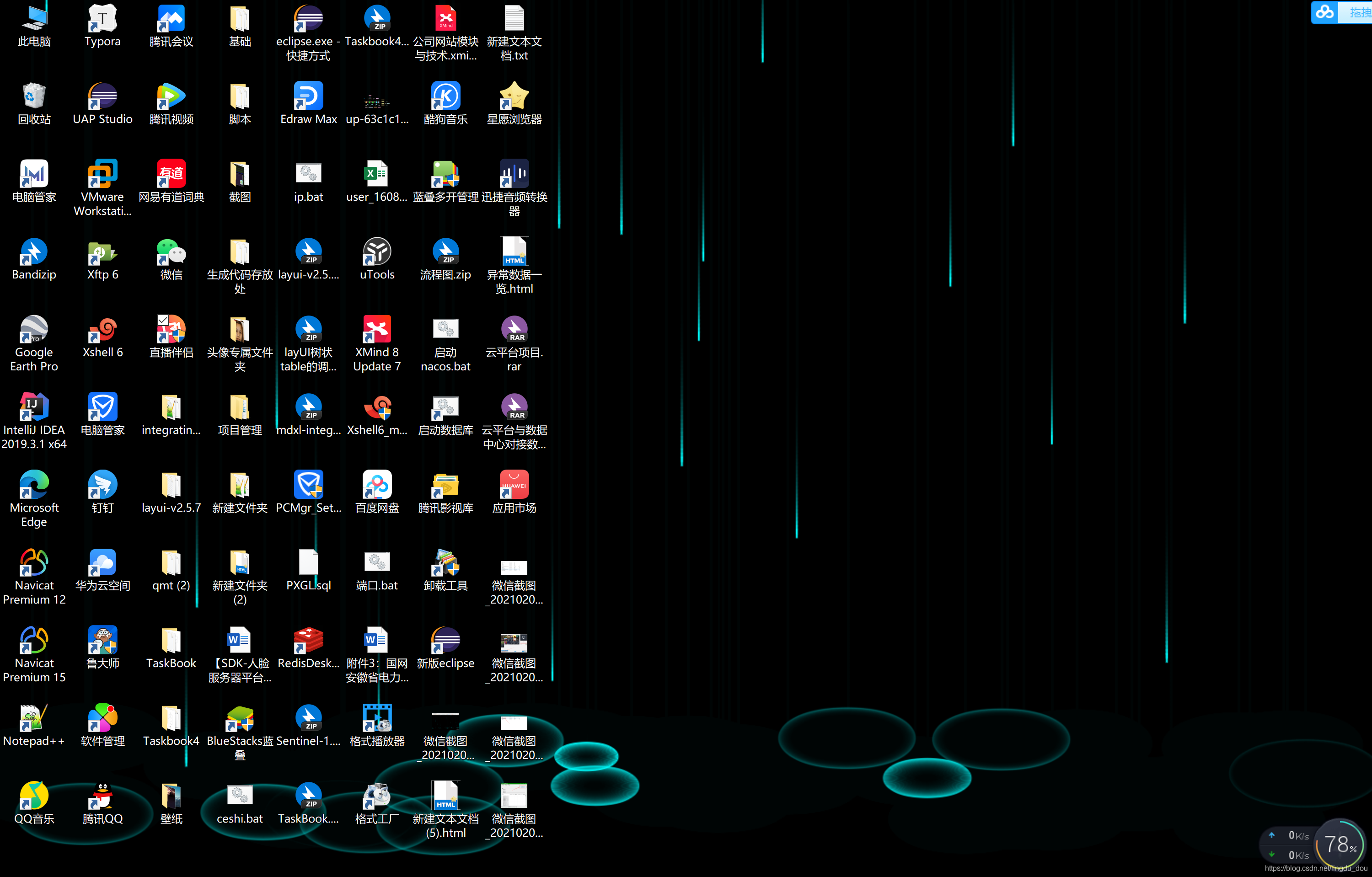1372x877 pixels.
Task: Click the Baidu cloud floating widget
Action: 1340,12
